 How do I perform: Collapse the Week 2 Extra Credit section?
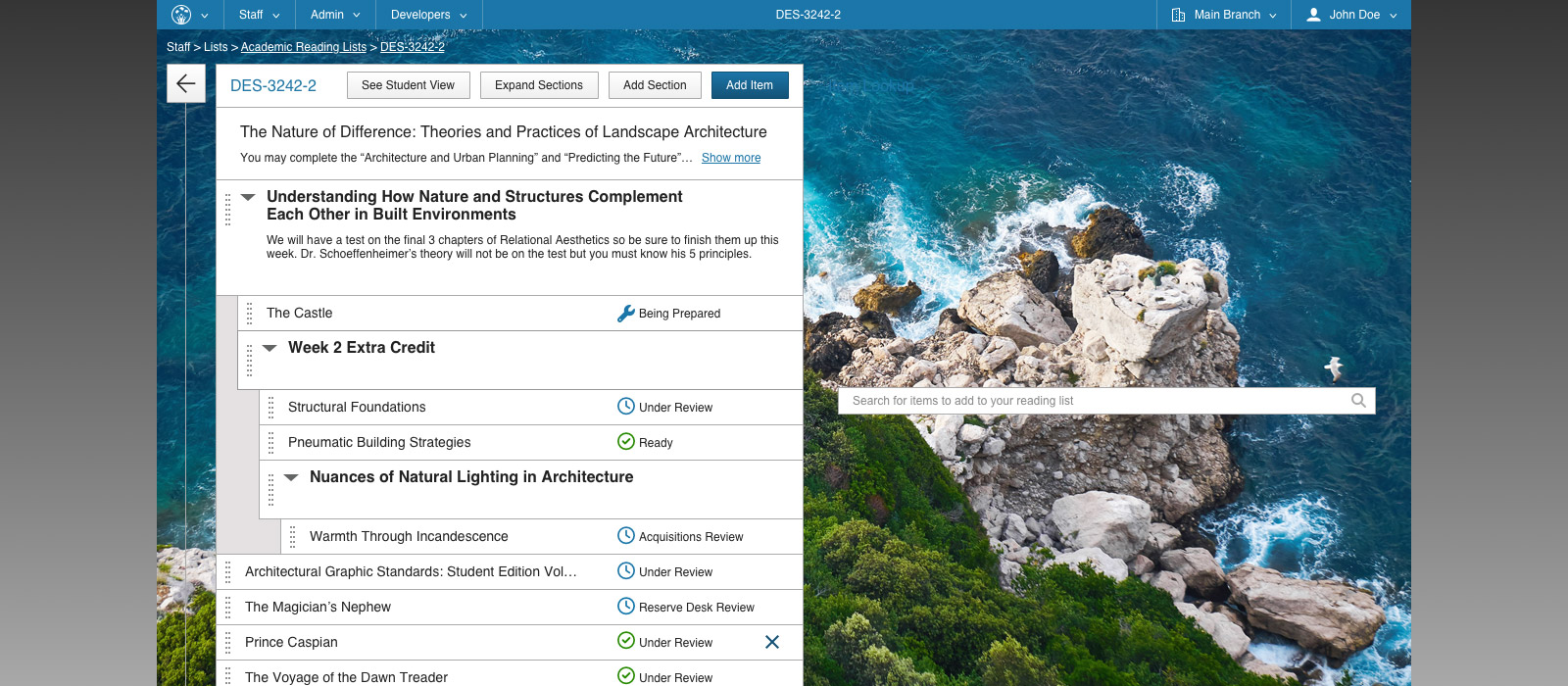coord(269,348)
